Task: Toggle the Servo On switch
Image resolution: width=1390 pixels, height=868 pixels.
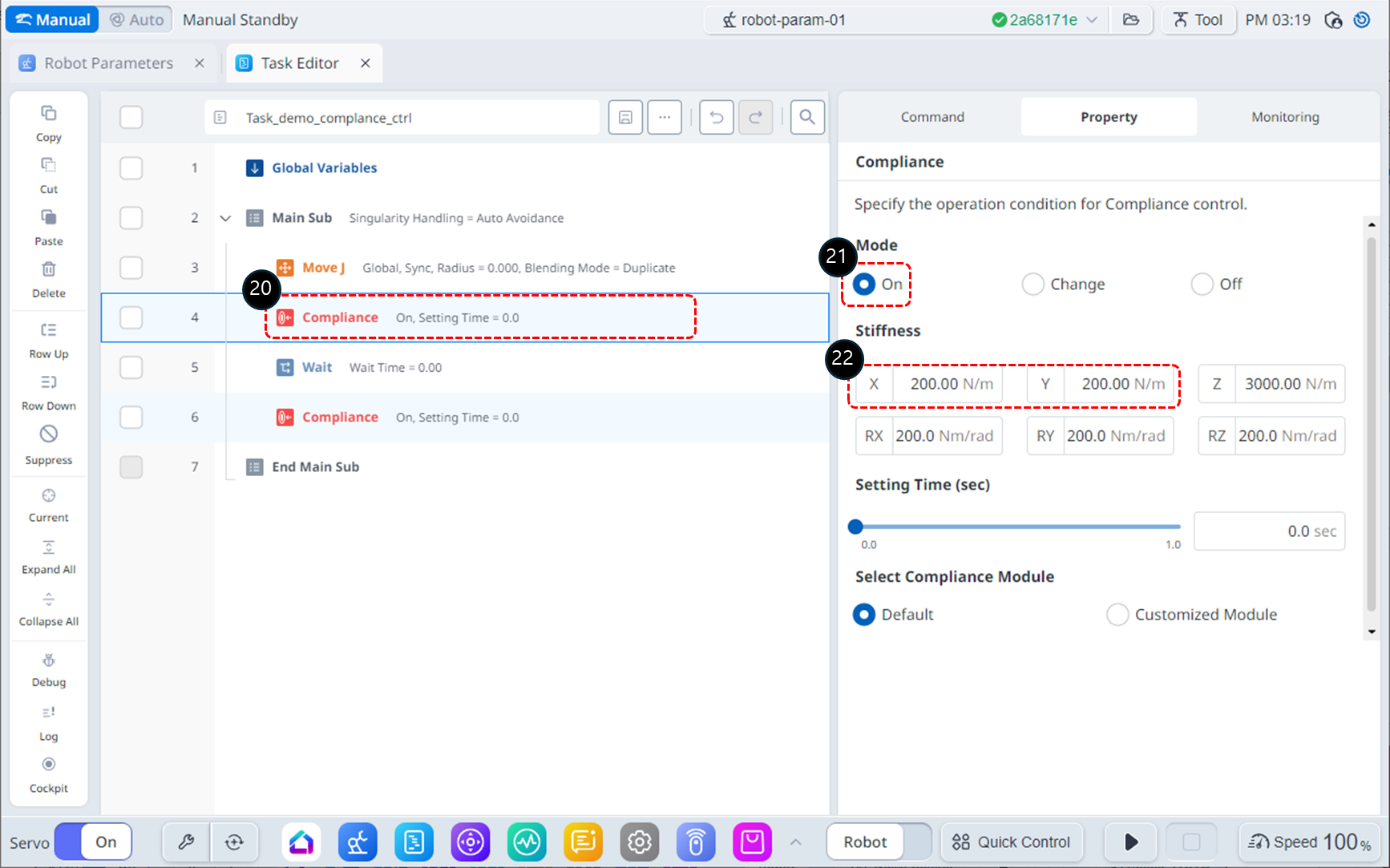Action: 94,842
